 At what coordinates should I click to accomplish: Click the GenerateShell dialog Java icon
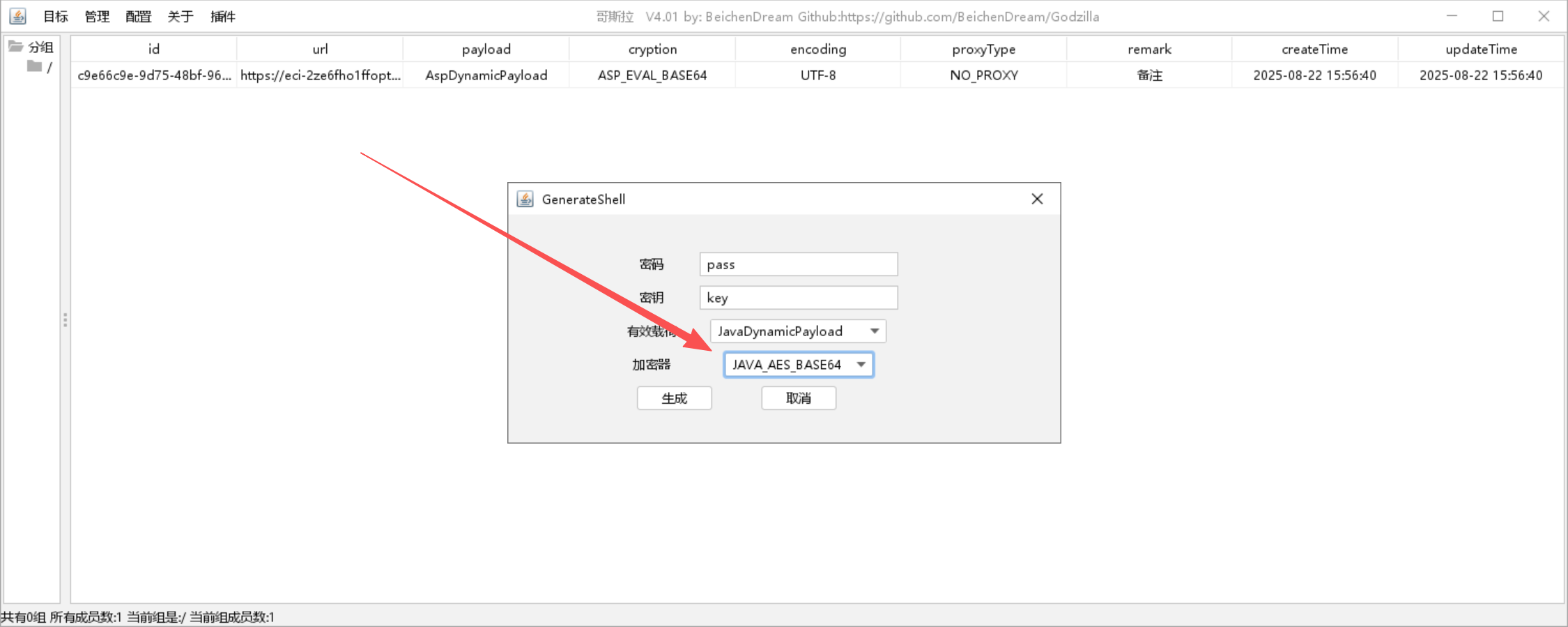coord(525,199)
